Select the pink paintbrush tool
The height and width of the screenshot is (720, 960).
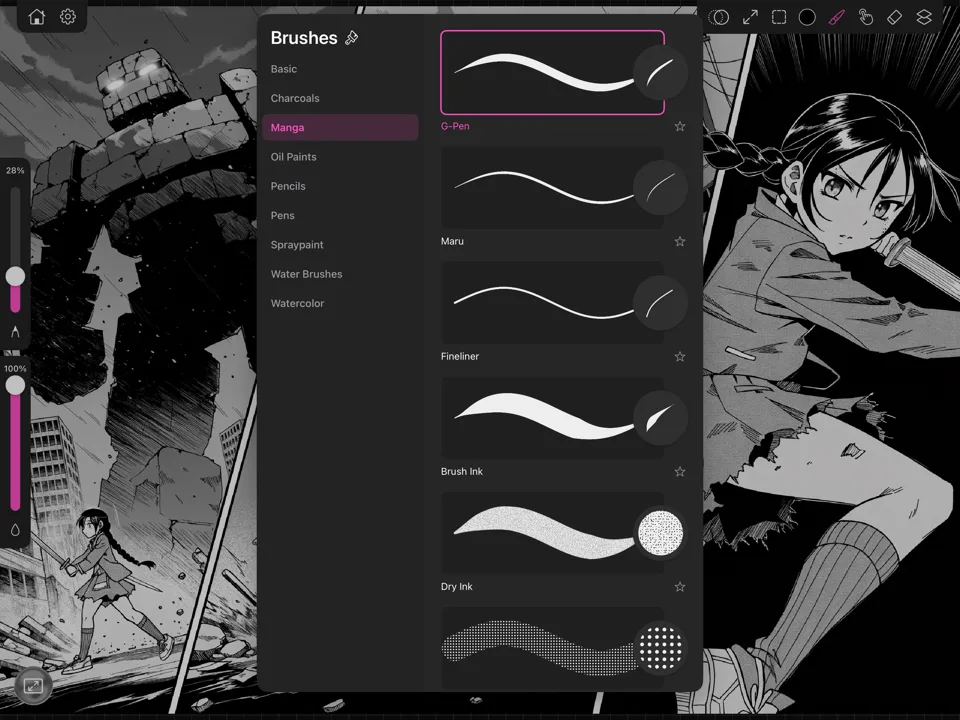836,17
